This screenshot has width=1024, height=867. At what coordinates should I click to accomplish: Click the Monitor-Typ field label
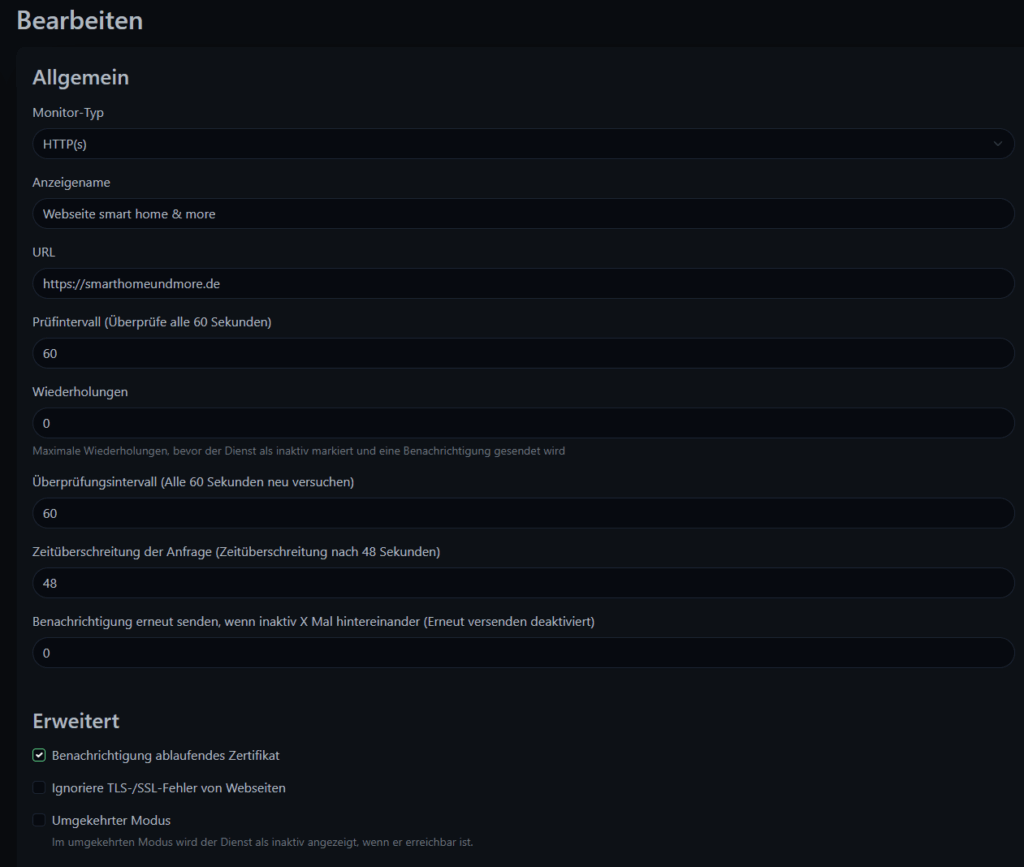point(68,112)
